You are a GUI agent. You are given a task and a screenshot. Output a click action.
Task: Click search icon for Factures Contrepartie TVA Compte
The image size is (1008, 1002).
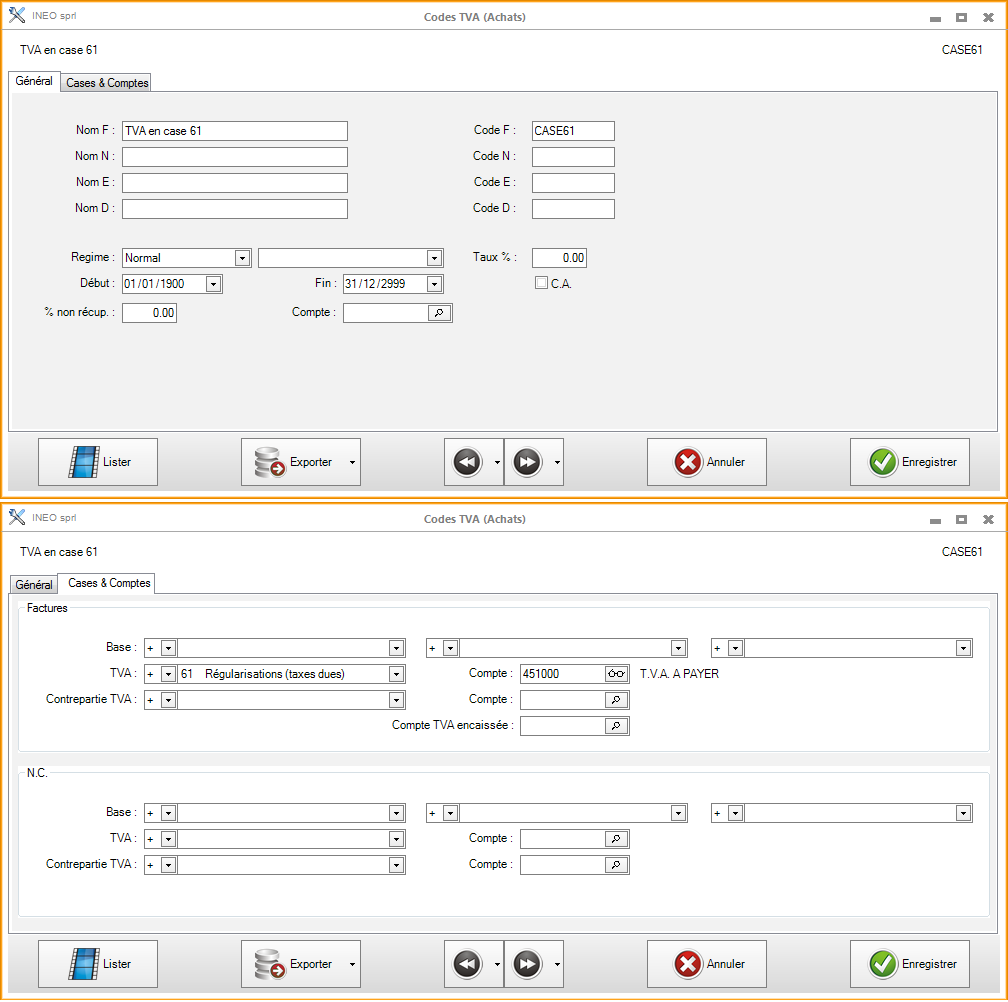pos(617,700)
